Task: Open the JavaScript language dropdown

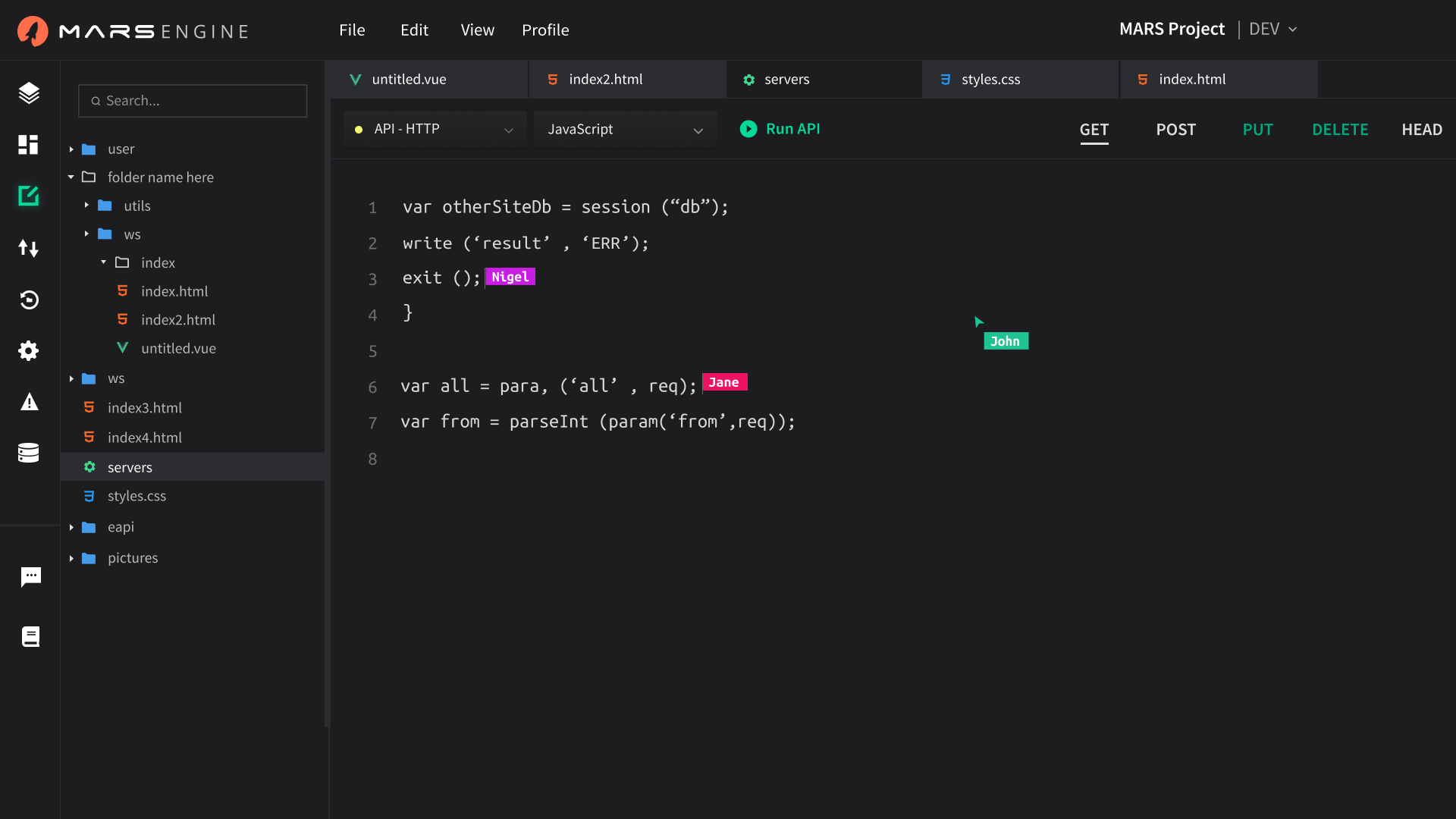Action: [624, 130]
